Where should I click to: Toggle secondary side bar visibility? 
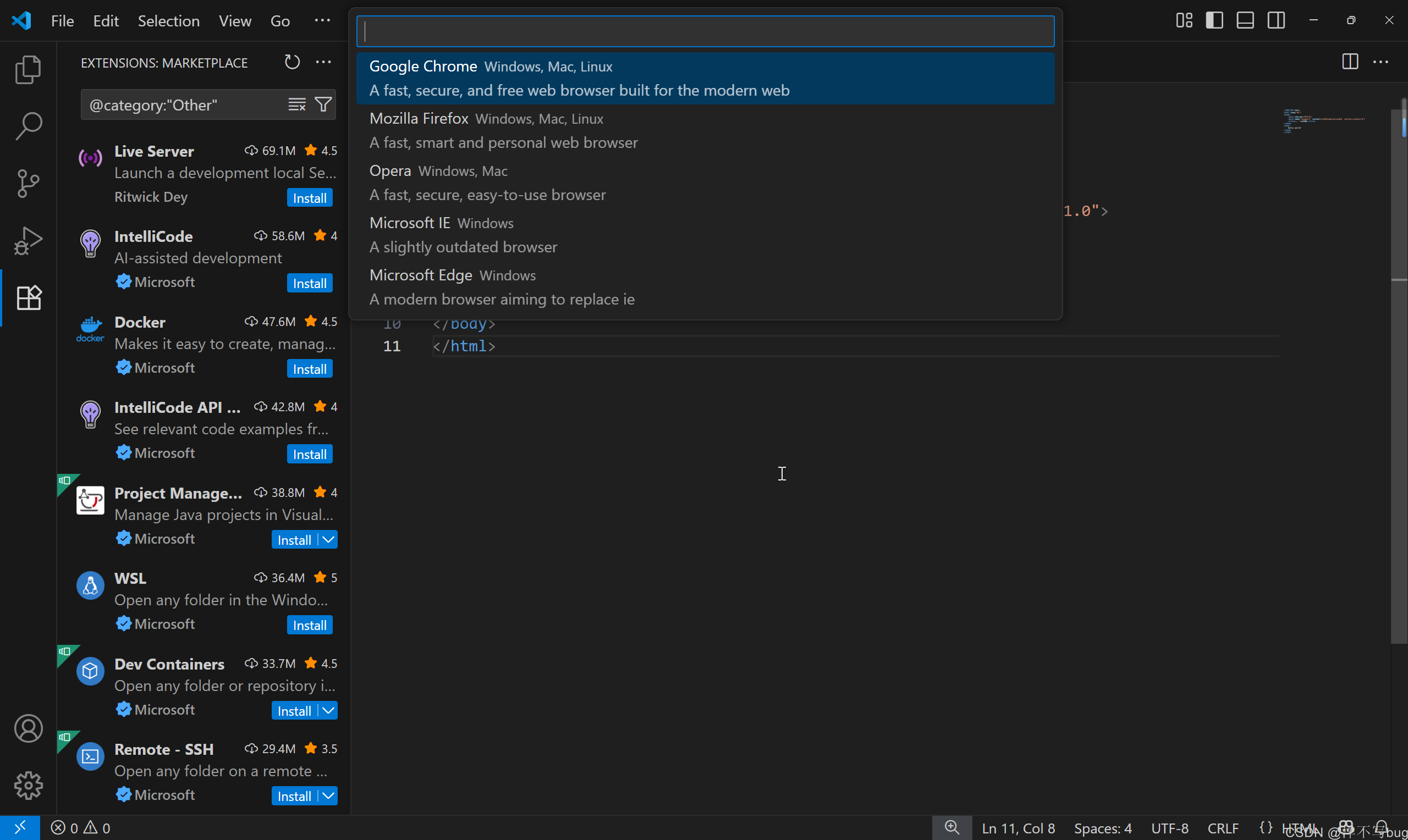1276,21
